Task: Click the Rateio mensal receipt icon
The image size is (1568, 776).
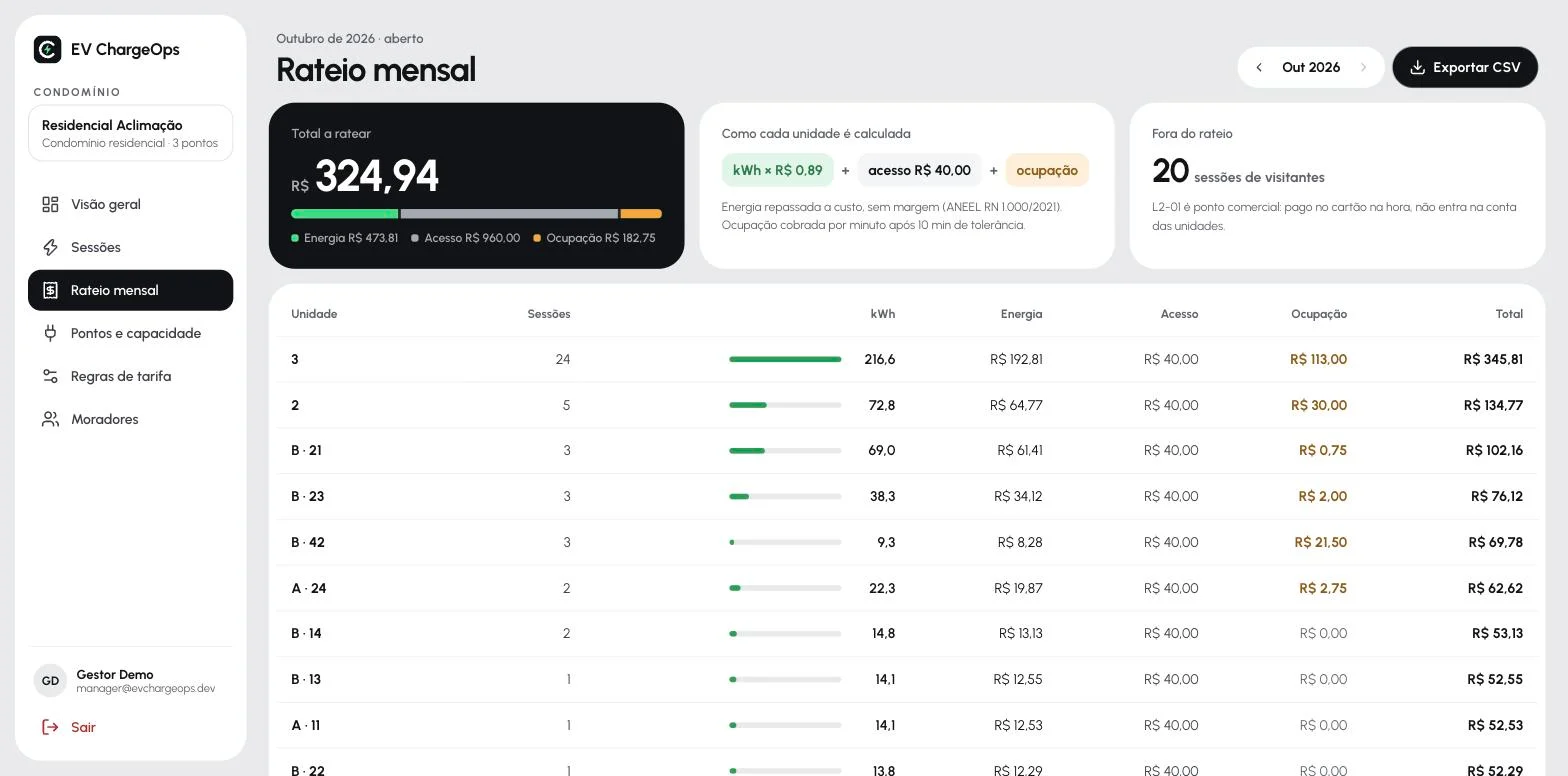Action: [50, 290]
